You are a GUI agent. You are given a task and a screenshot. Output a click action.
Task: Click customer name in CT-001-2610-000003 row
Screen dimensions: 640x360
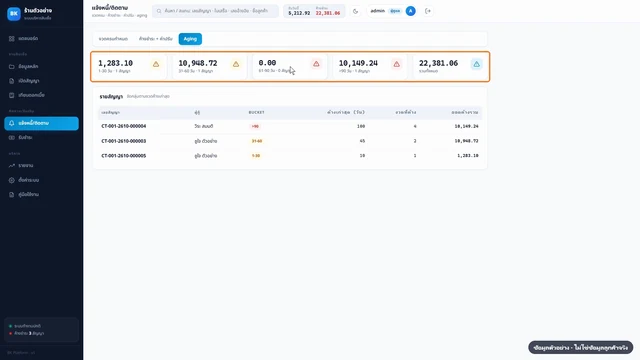pos(206,141)
